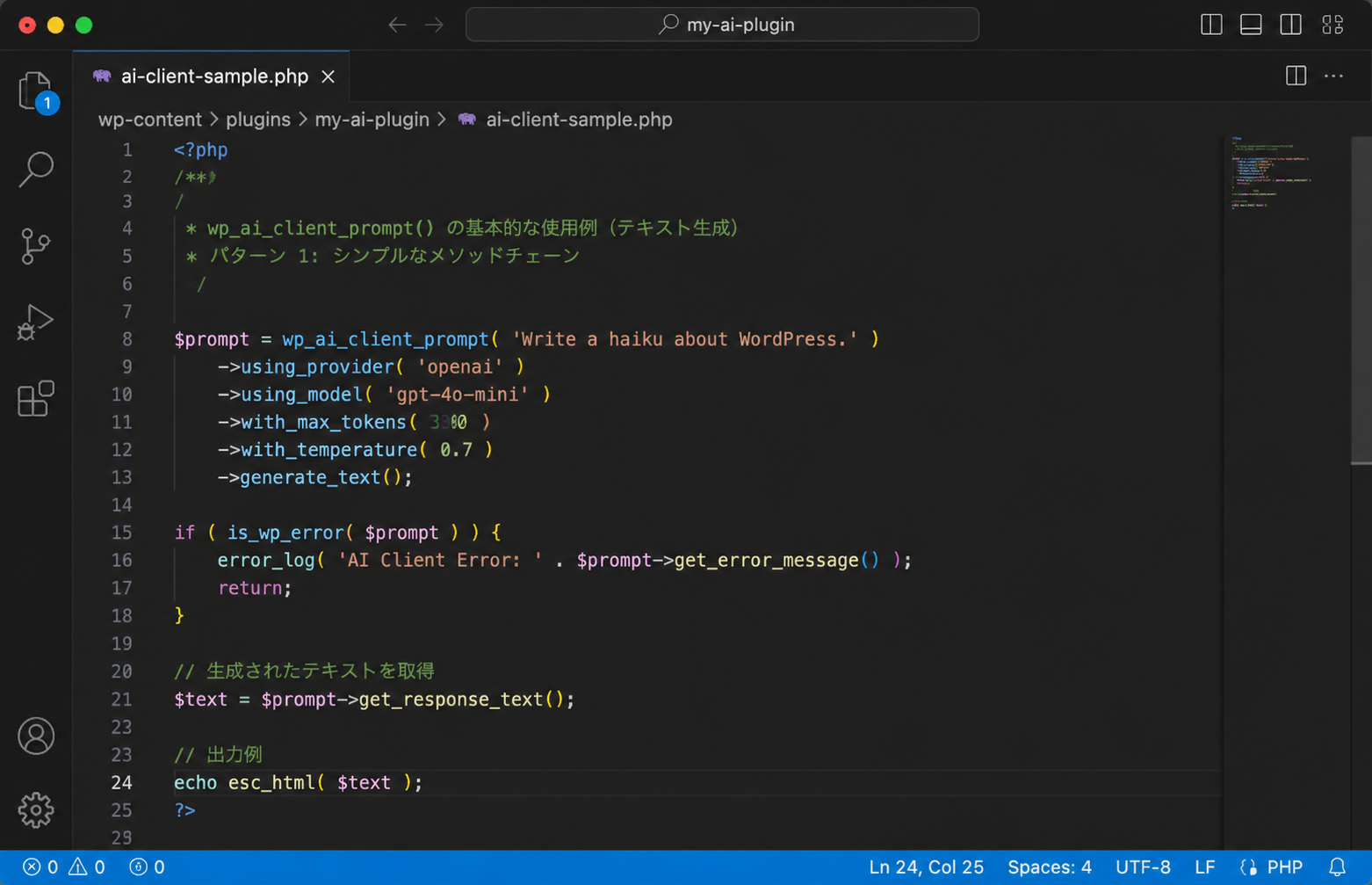
Task: Open the Explorer view in activity bar
Action: click(x=36, y=91)
